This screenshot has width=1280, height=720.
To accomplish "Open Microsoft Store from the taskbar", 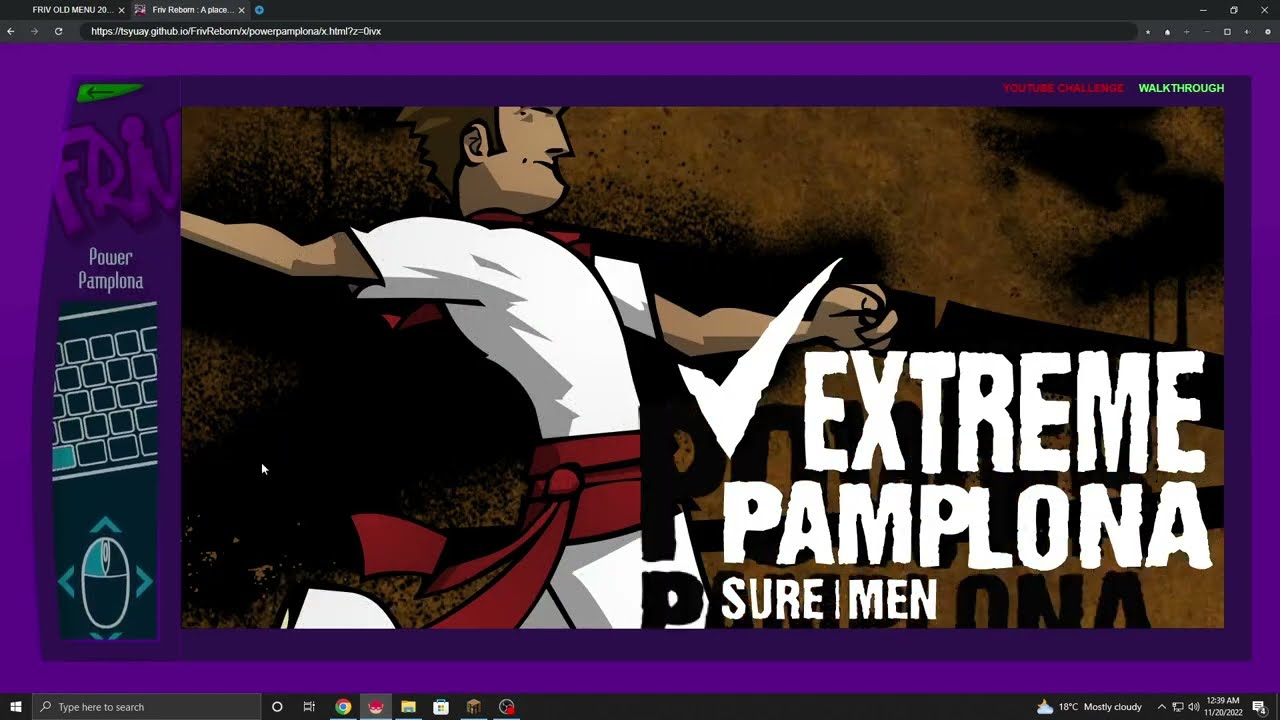I will 441,707.
